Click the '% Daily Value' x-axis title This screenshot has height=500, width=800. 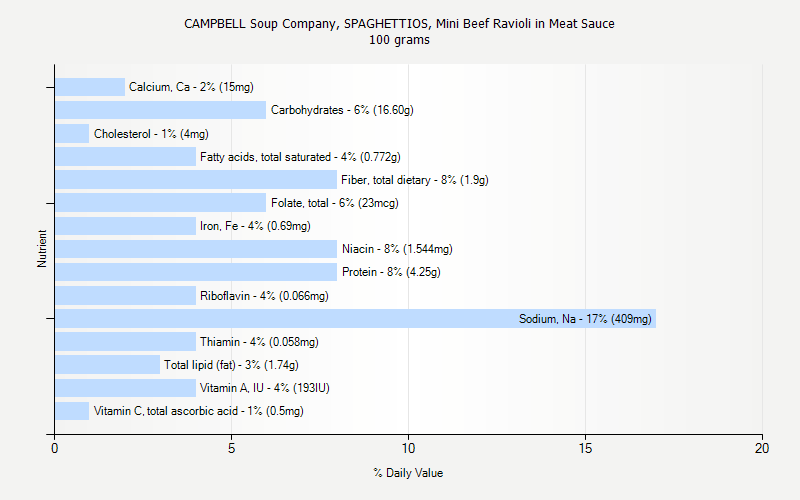coord(408,473)
